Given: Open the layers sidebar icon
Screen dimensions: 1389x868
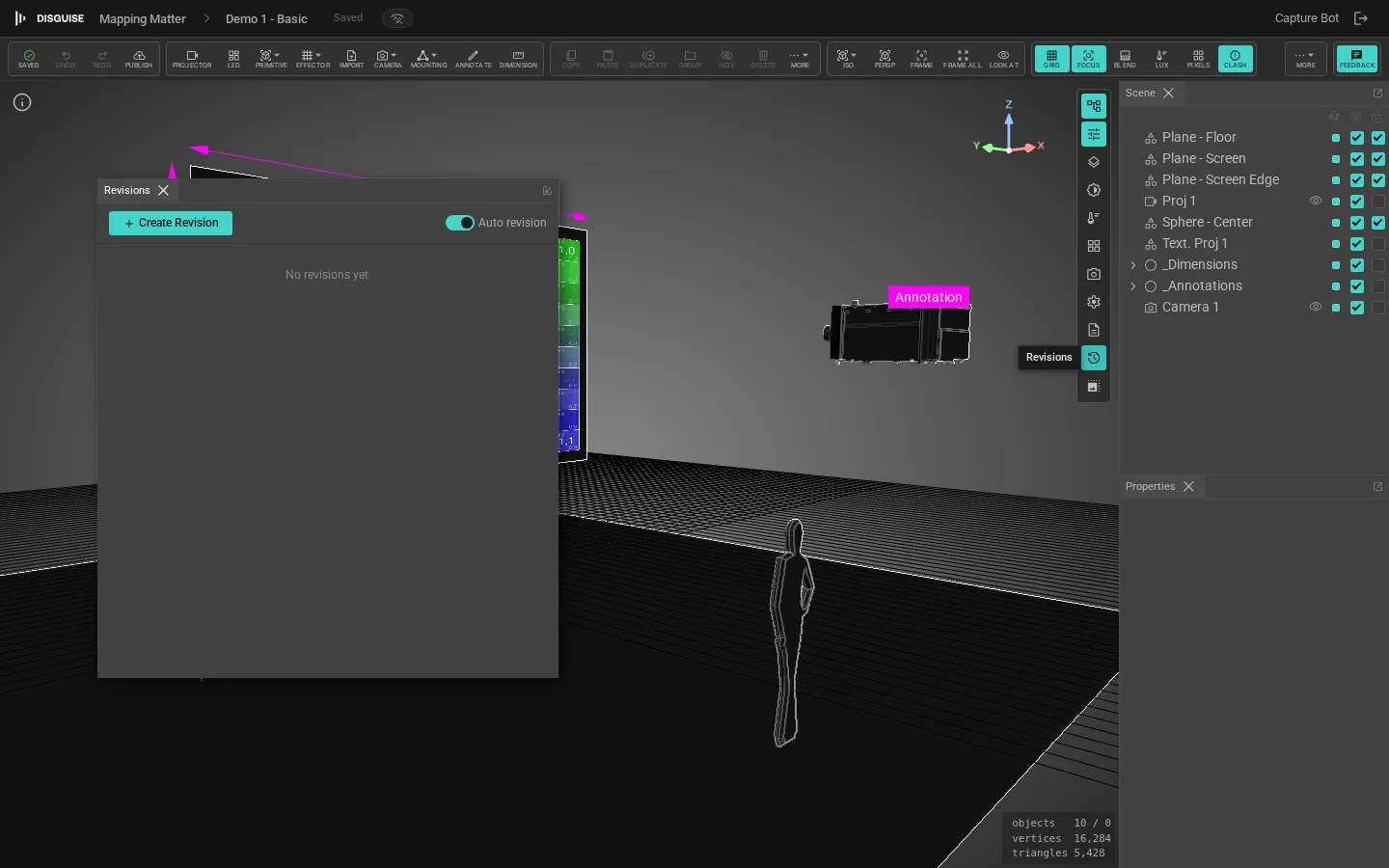Looking at the screenshot, I should [x=1094, y=162].
